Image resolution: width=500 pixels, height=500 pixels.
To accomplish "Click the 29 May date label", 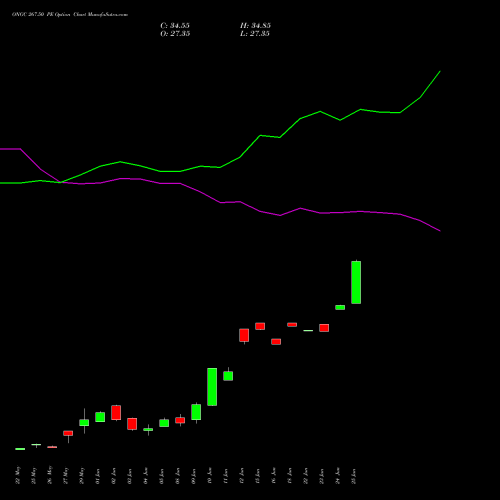I will 82,475.
